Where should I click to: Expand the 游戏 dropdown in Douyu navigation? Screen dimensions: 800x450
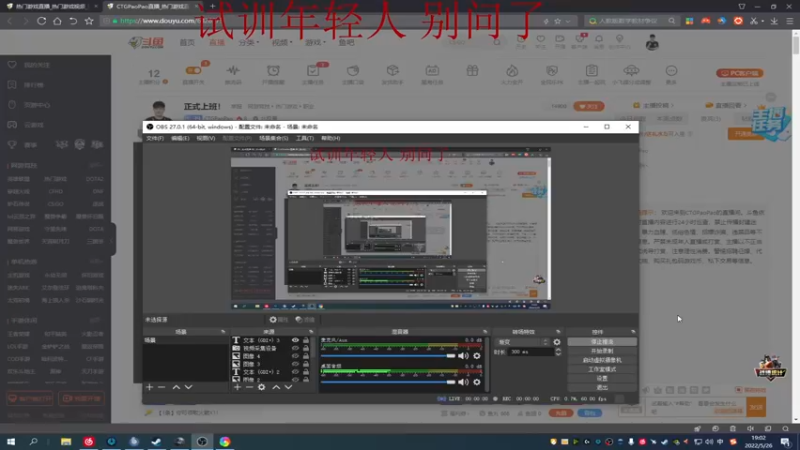point(315,42)
